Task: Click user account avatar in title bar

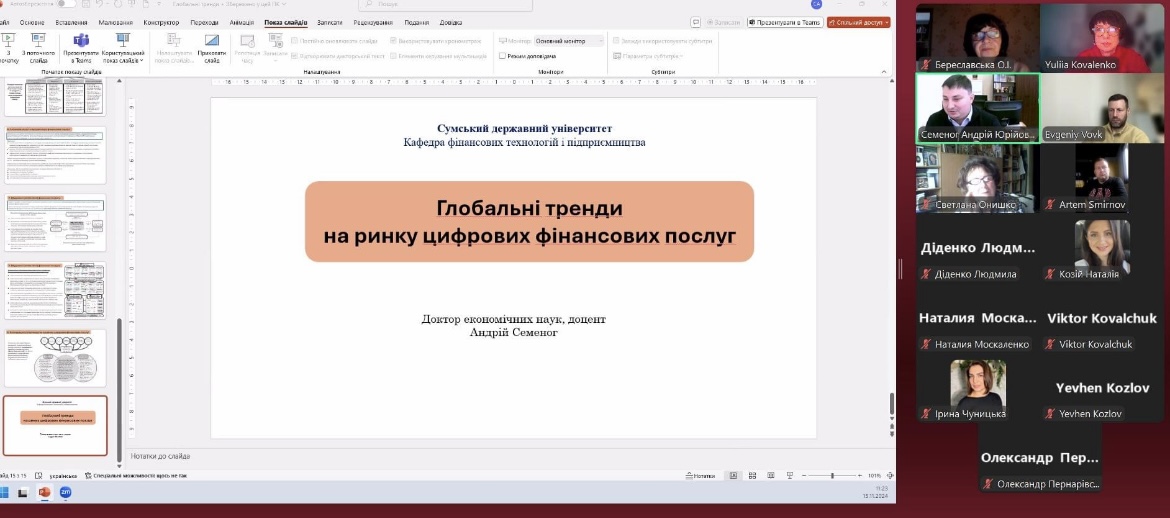Action: pyautogui.click(x=816, y=4)
